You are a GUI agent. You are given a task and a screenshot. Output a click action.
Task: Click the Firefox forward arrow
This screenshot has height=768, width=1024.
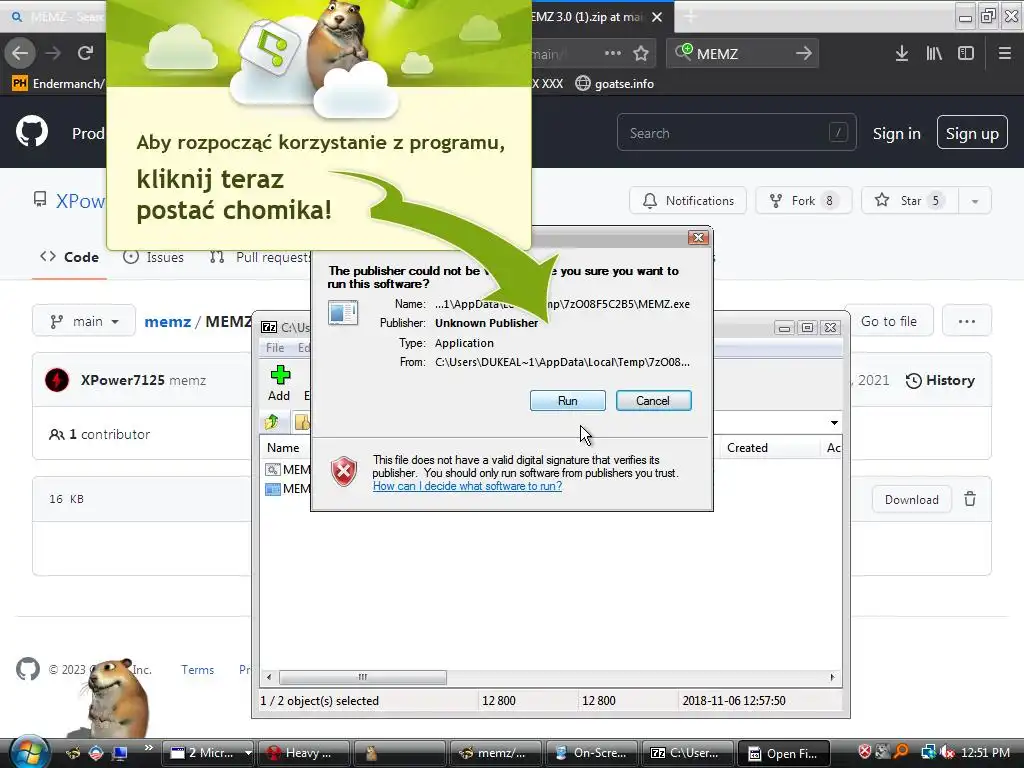tap(53, 53)
